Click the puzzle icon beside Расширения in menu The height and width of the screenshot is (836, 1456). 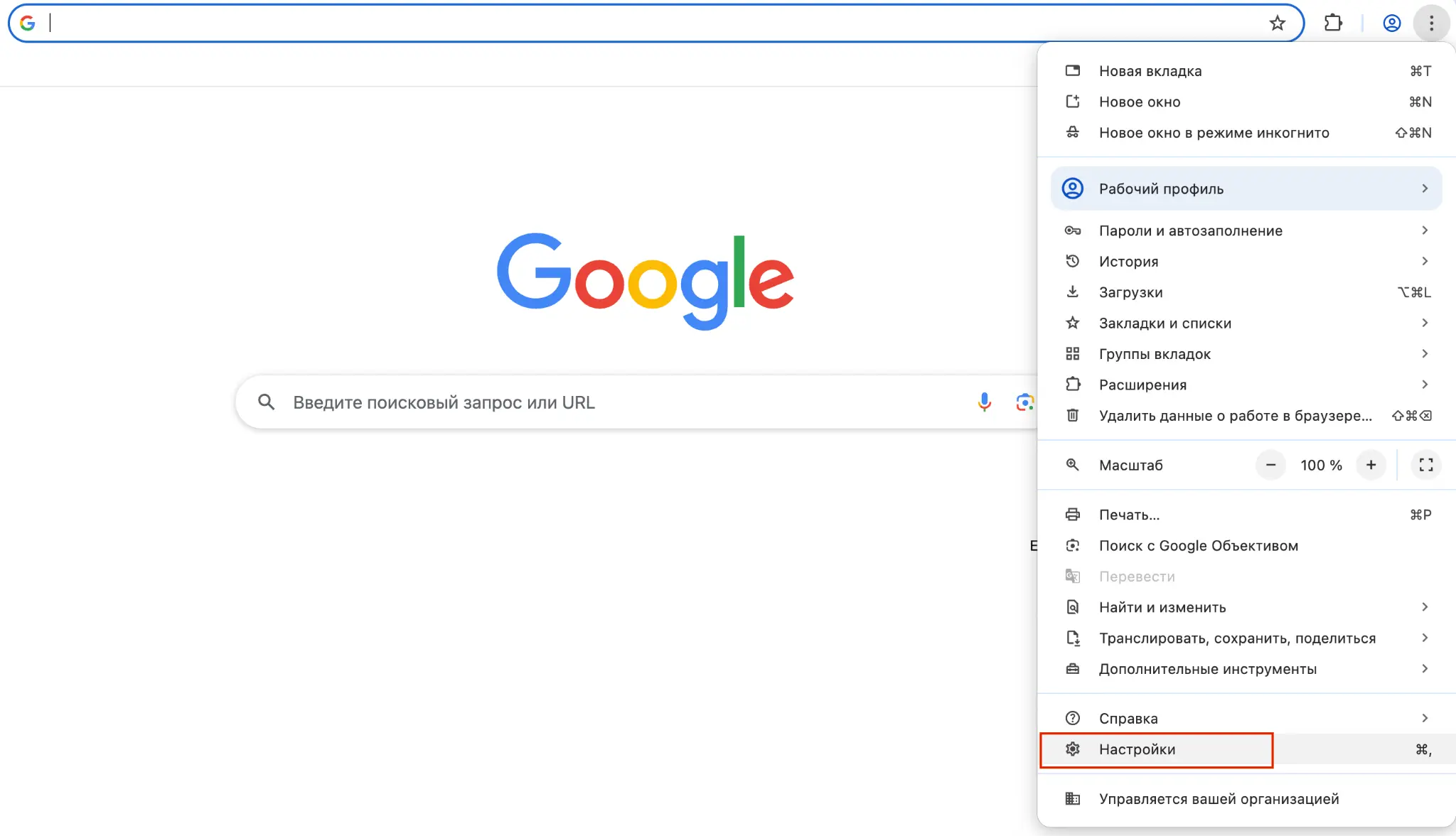[1073, 384]
